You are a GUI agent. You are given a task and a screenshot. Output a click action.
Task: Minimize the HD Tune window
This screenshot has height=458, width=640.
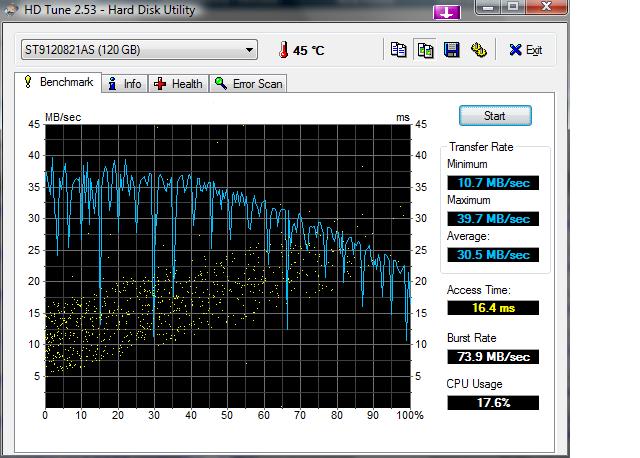click(489, 7)
